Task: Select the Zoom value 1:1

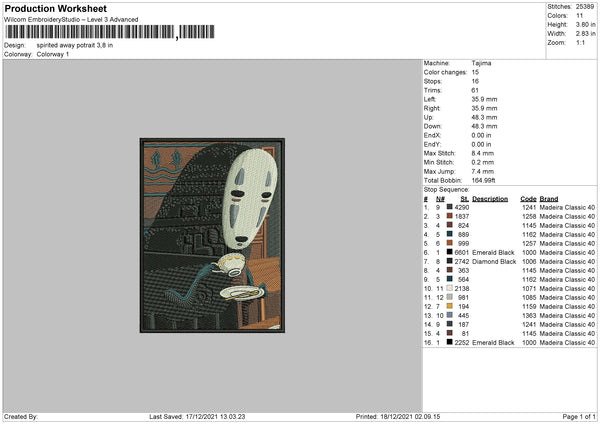Action: tap(580, 43)
